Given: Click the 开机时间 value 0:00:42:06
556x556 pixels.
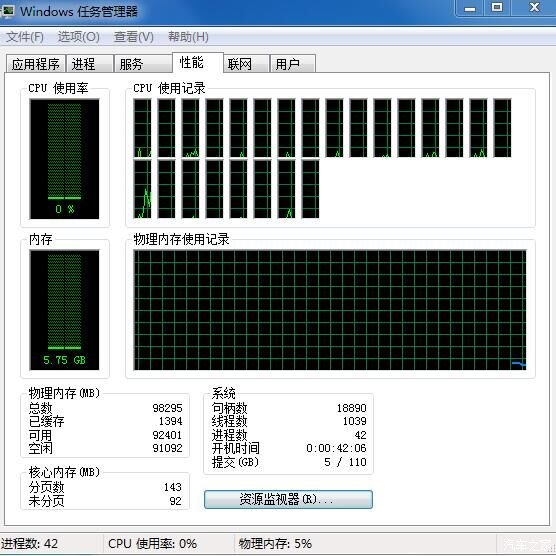Looking at the screenshot, I should tap(337, 448).
